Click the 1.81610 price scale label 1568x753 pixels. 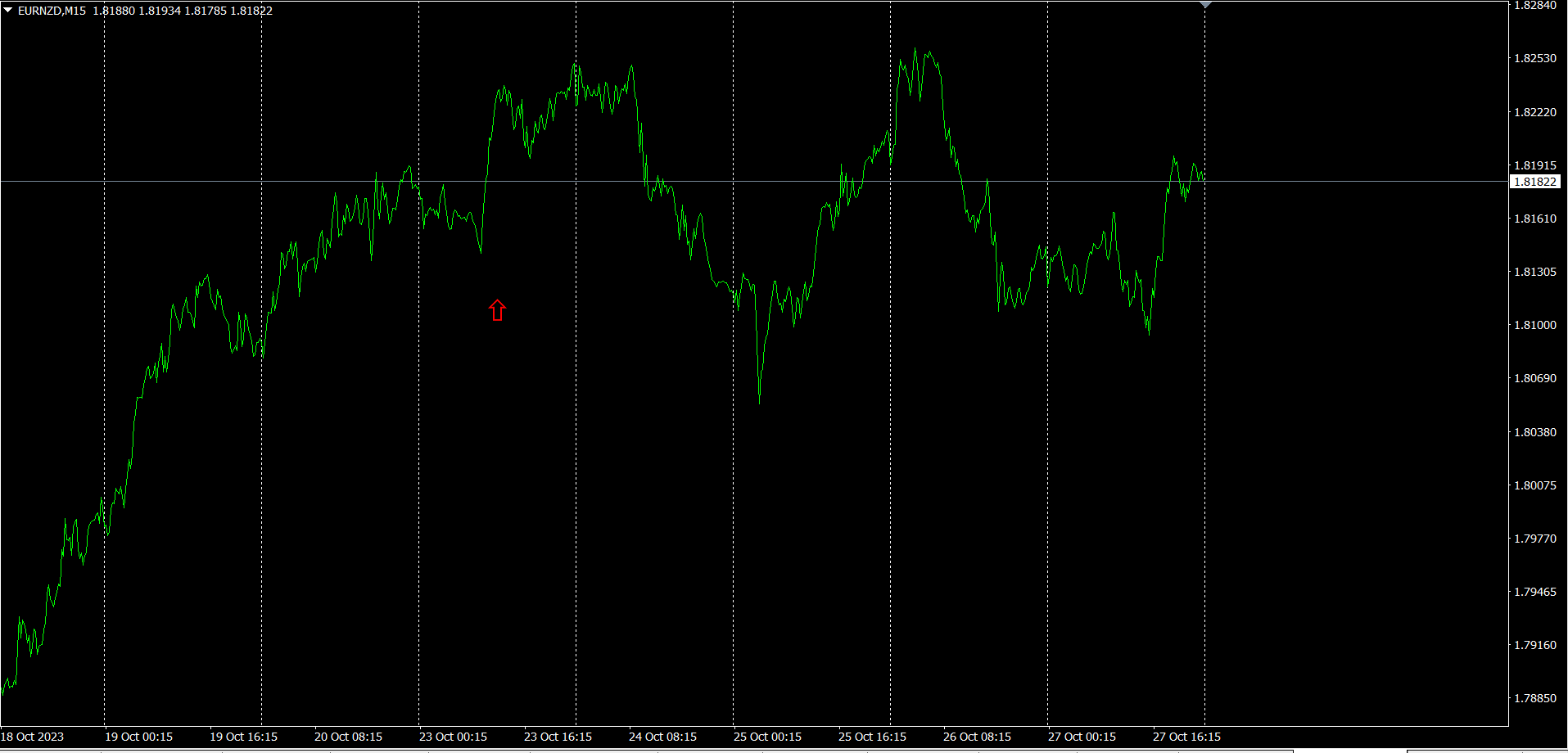[x=1535, y=219]
